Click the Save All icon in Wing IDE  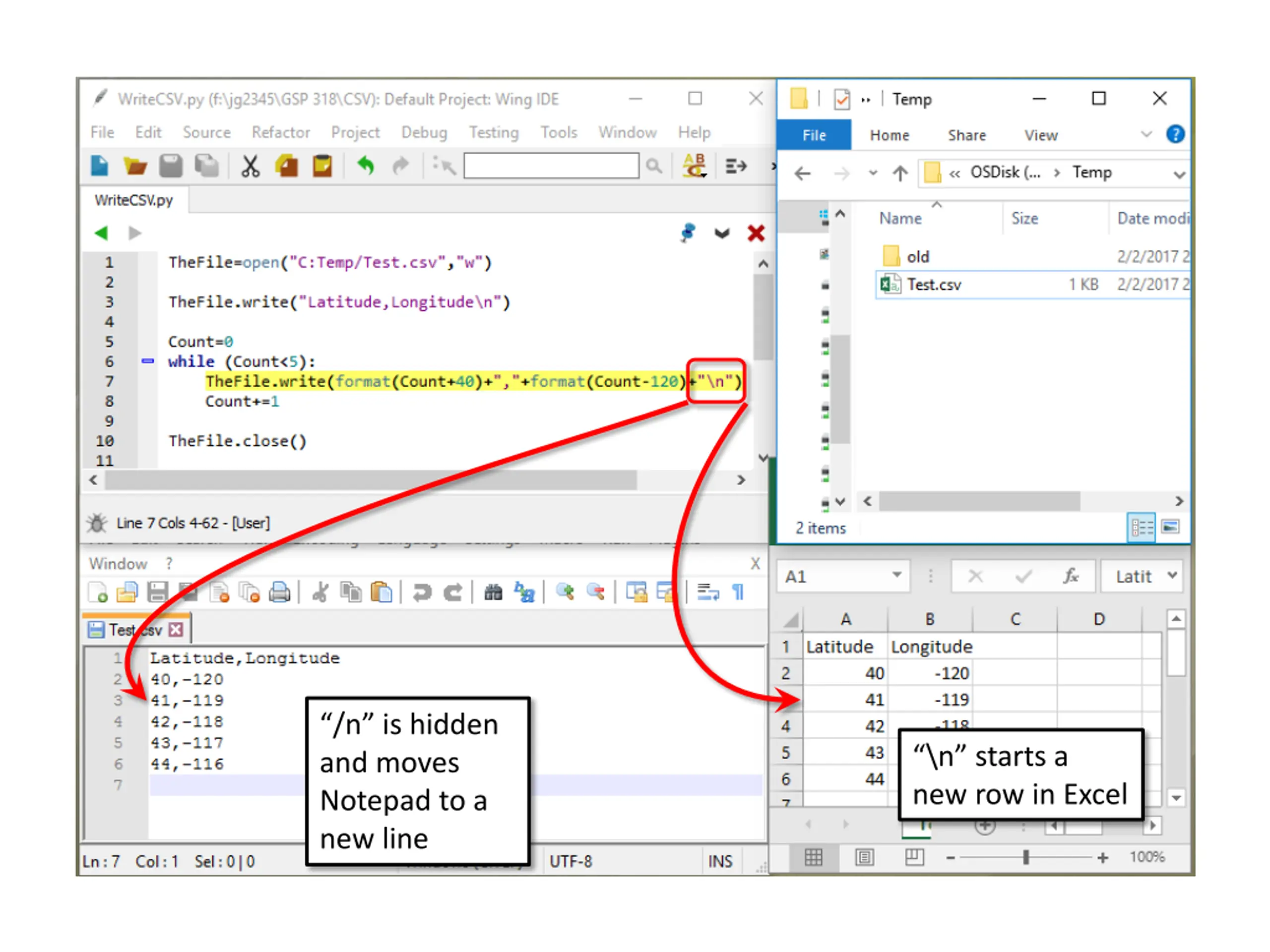pyautogui.click(x=206, y=166)
